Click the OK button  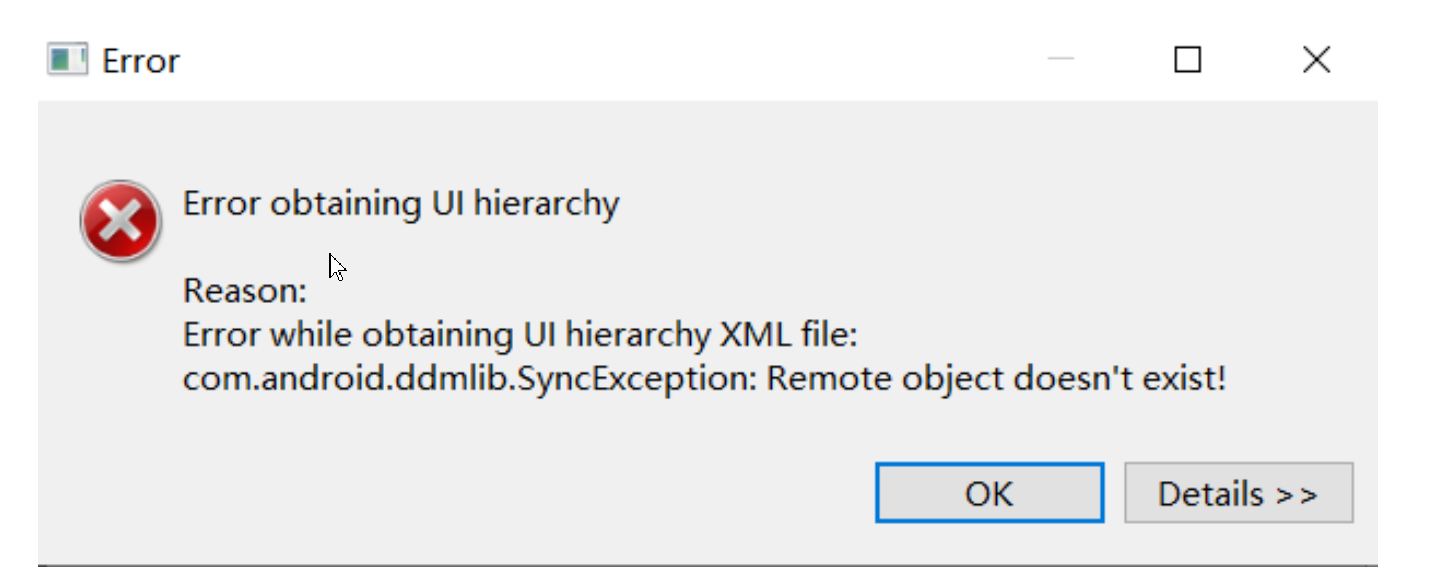pyautogui.click(x=989, y=493)
